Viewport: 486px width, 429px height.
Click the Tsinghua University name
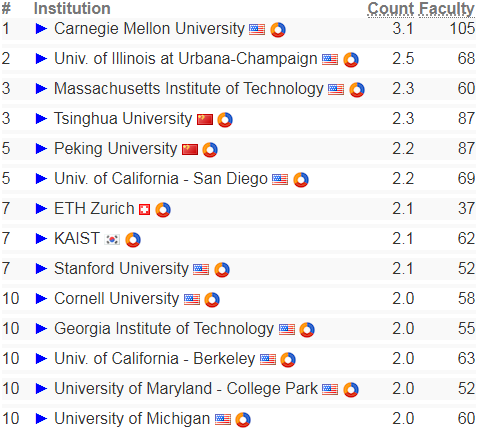(123, 119)
